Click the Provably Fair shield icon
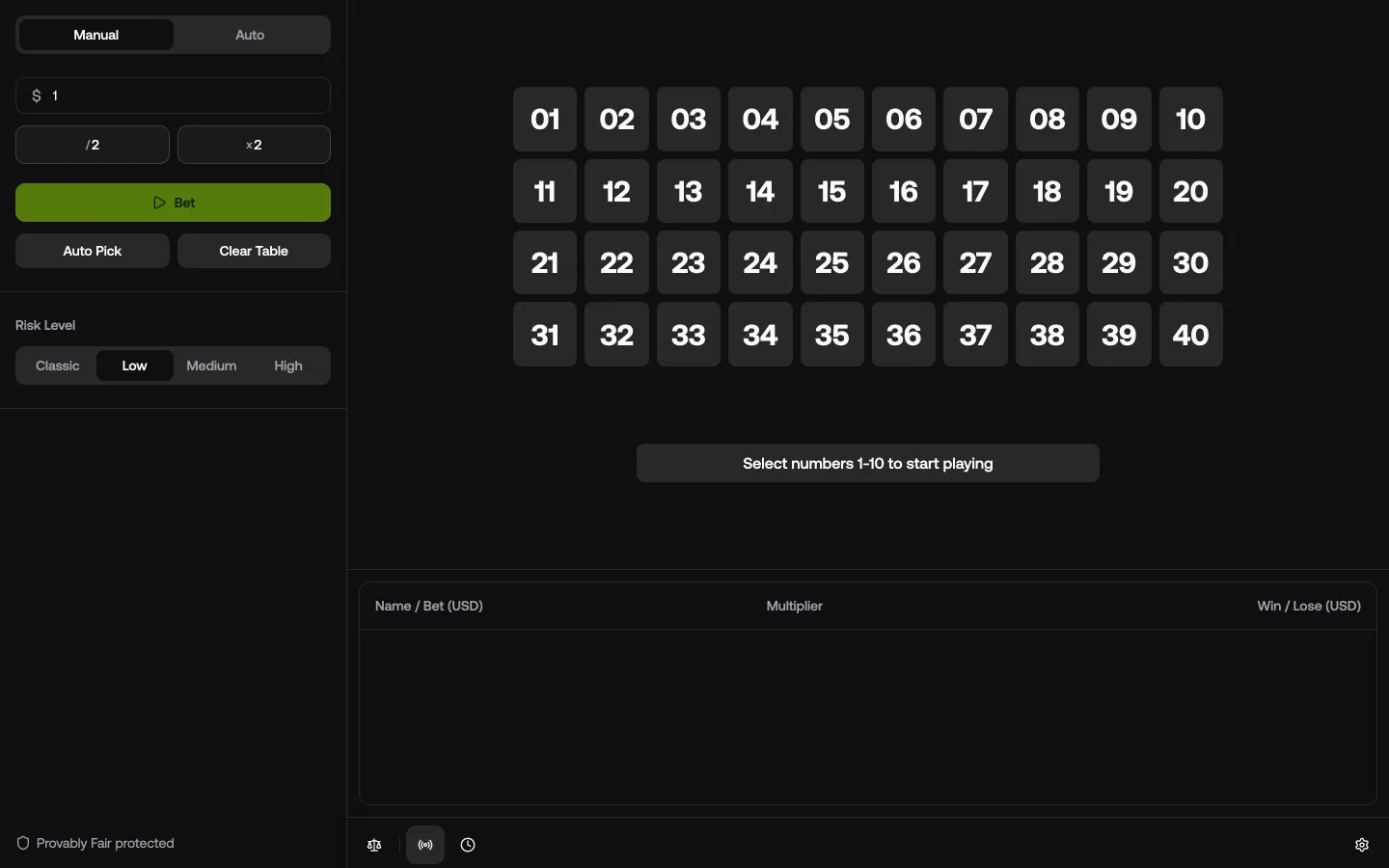1389x868 pixels. (x=23, y=843)
